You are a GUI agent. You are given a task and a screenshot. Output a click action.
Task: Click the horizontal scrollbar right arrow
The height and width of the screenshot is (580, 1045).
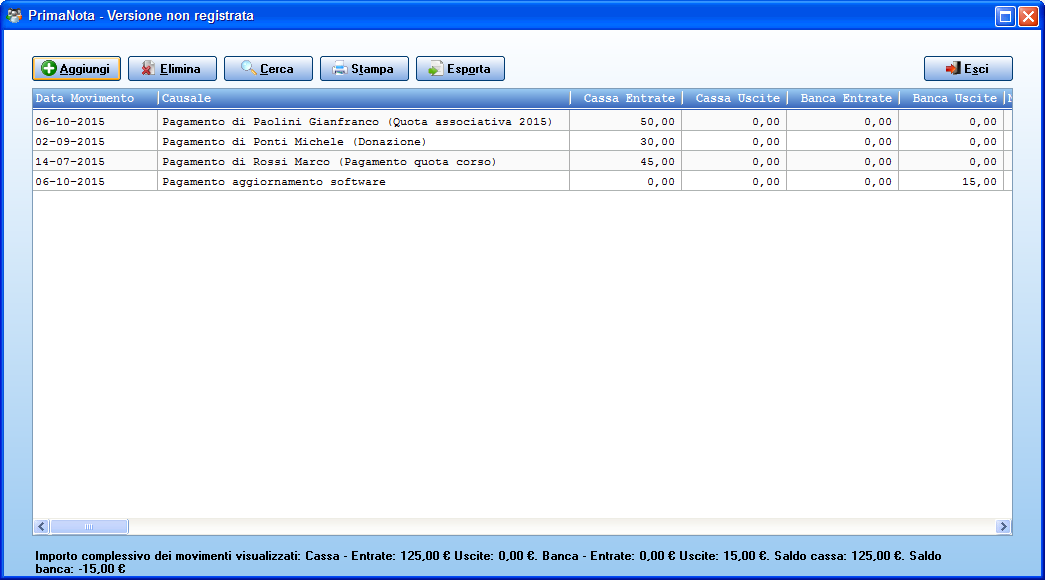pos(1003,527)
